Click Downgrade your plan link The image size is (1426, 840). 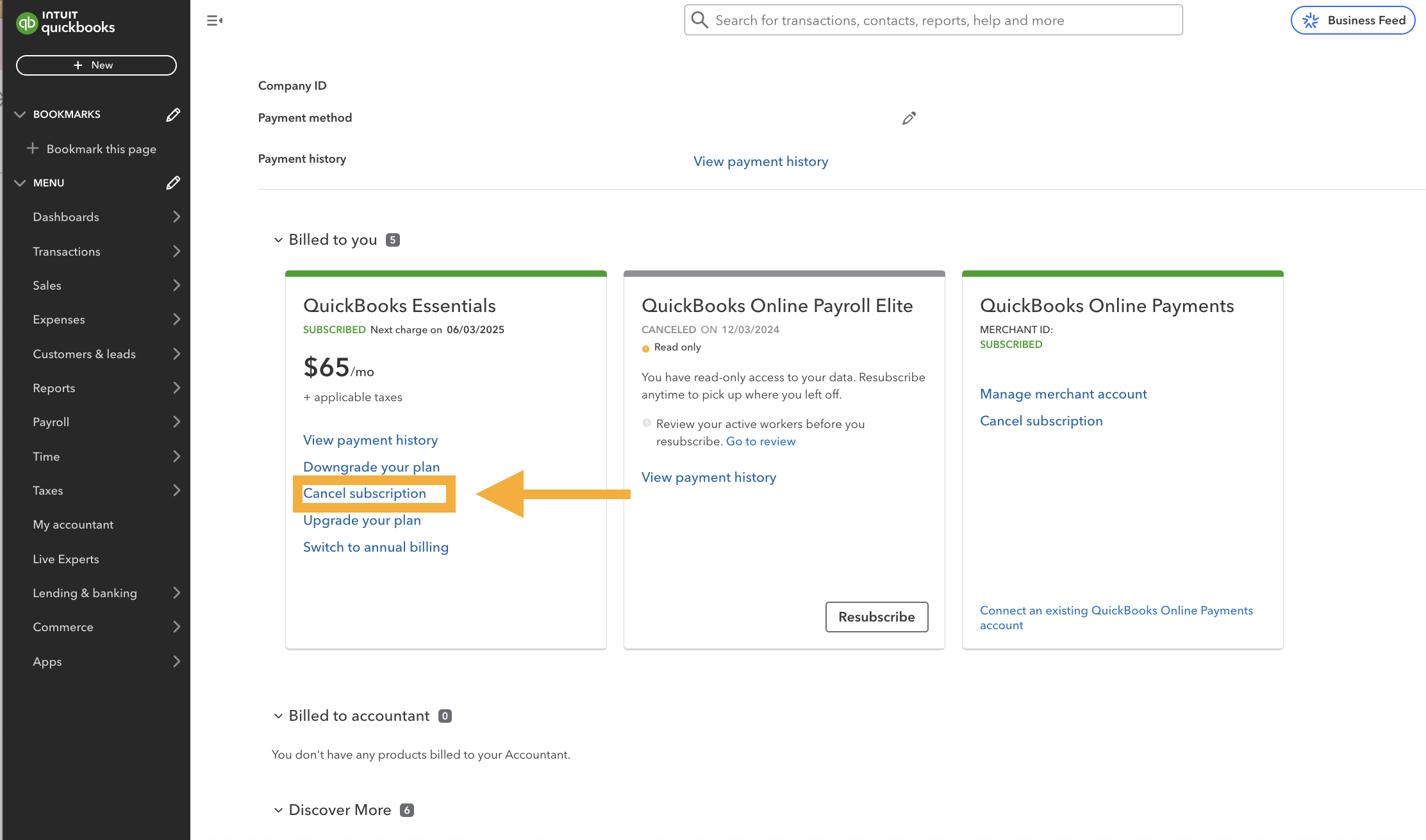(372, 467)
